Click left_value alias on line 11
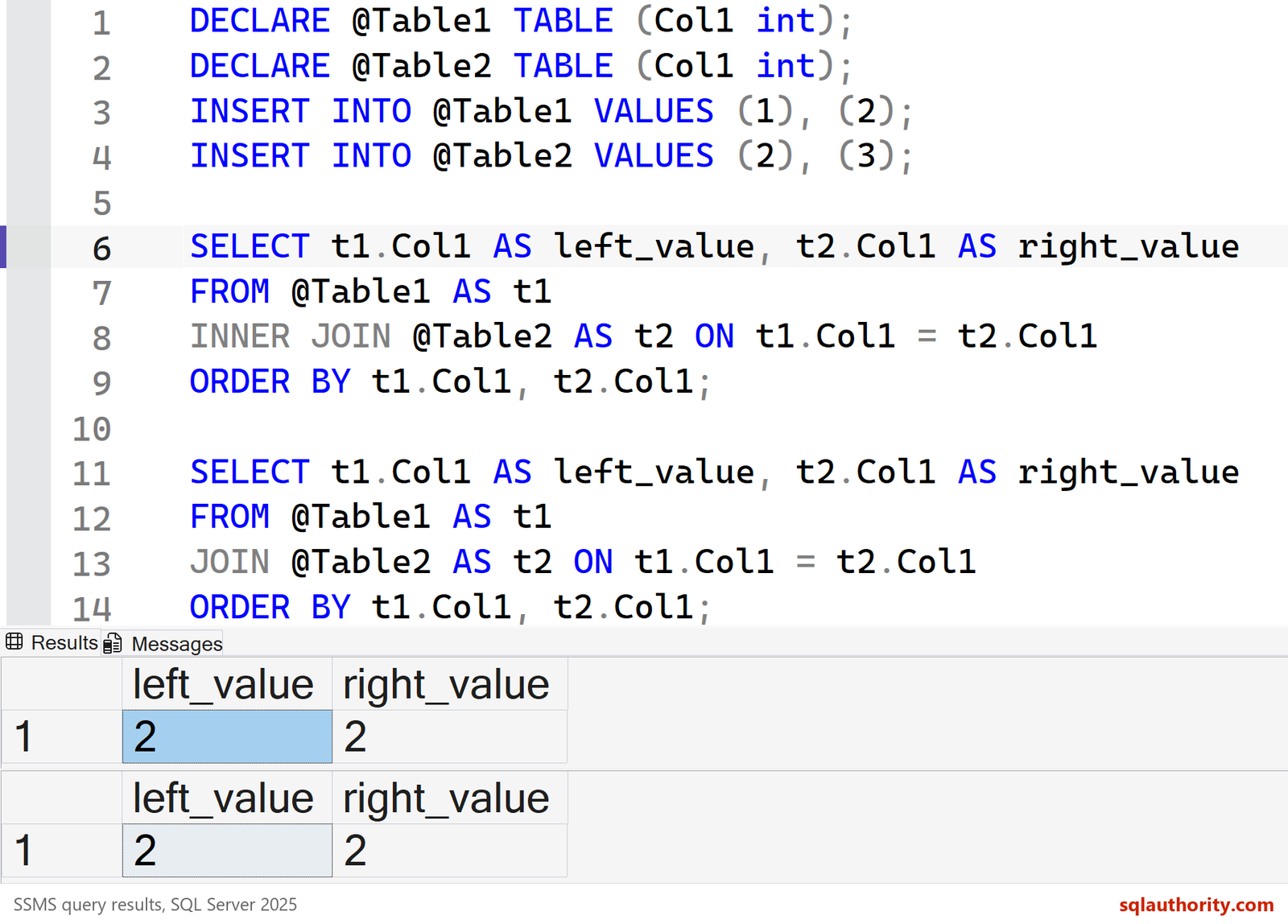 [x=654, y=472]
